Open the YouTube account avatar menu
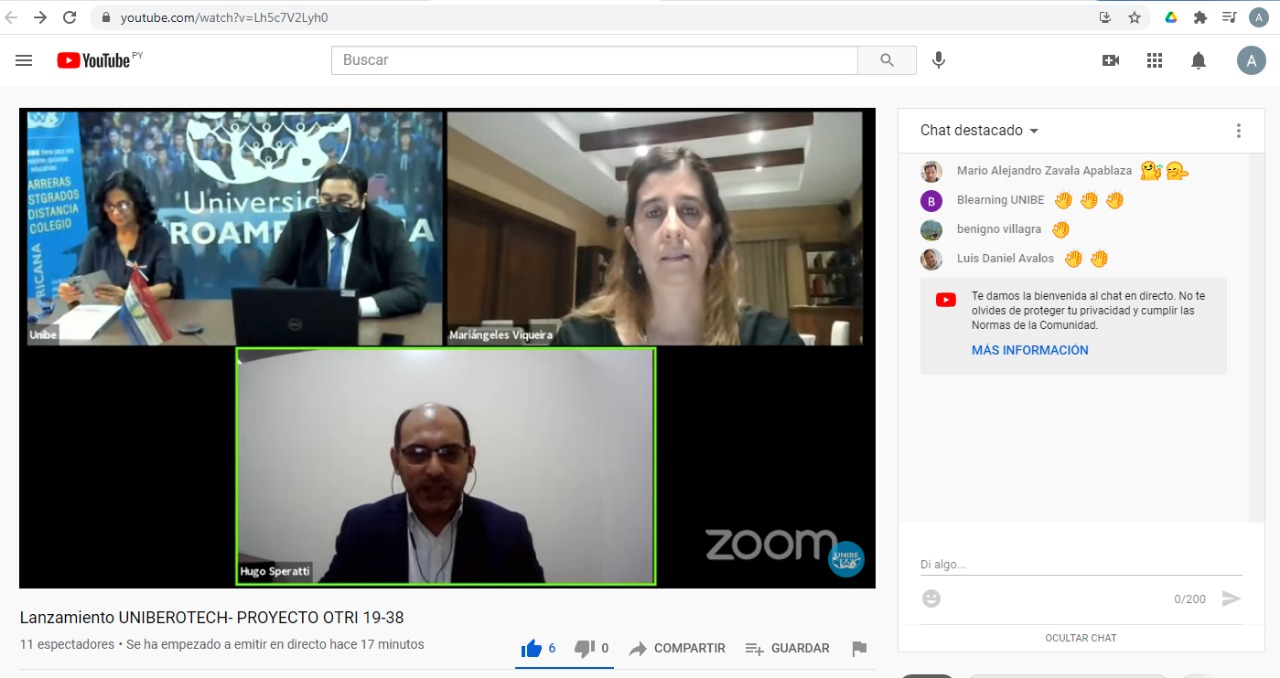1280x678 pixels. point(1251,60)
